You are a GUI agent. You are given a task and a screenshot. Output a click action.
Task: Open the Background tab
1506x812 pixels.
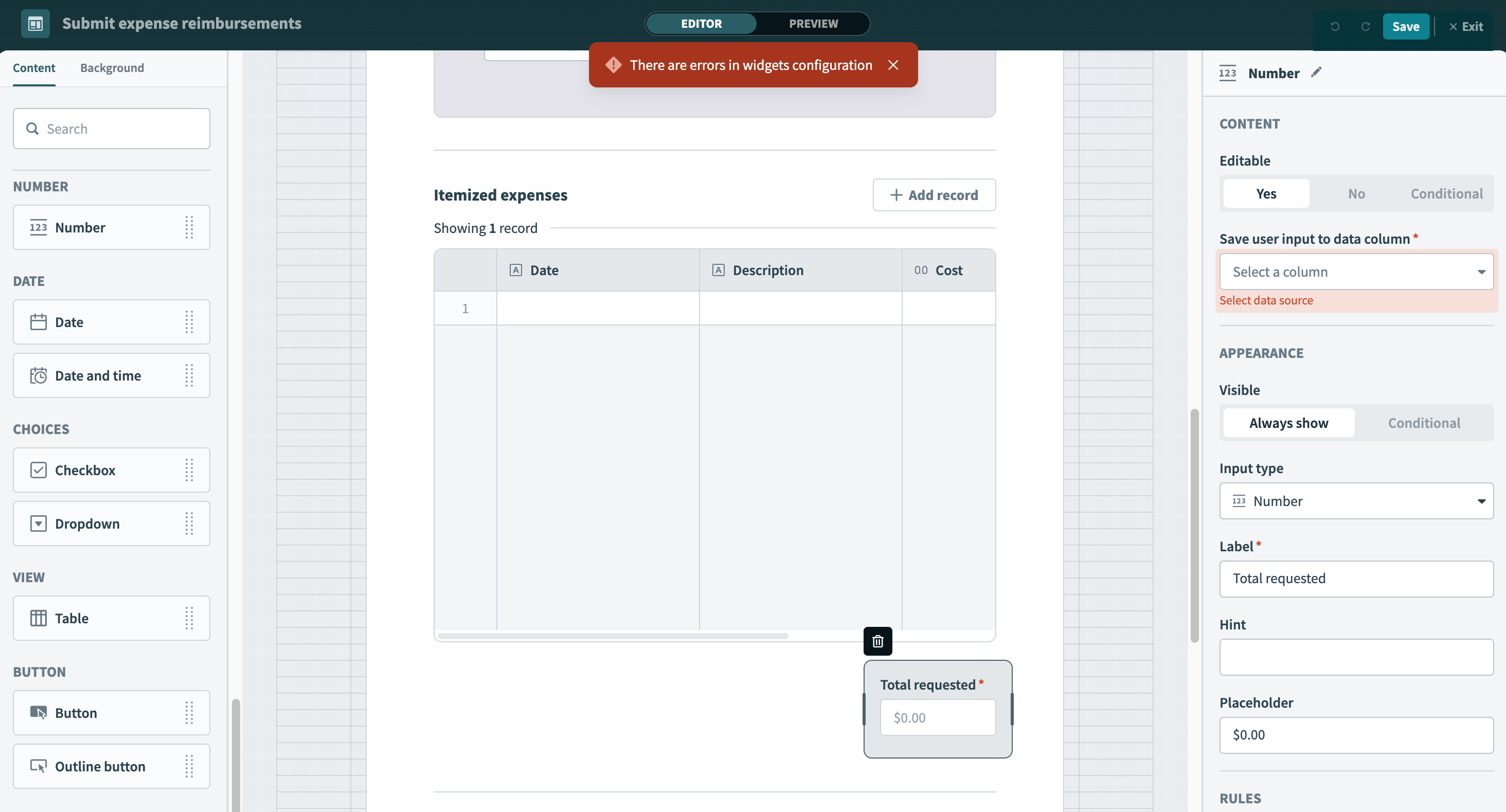[x=112, y=68]
